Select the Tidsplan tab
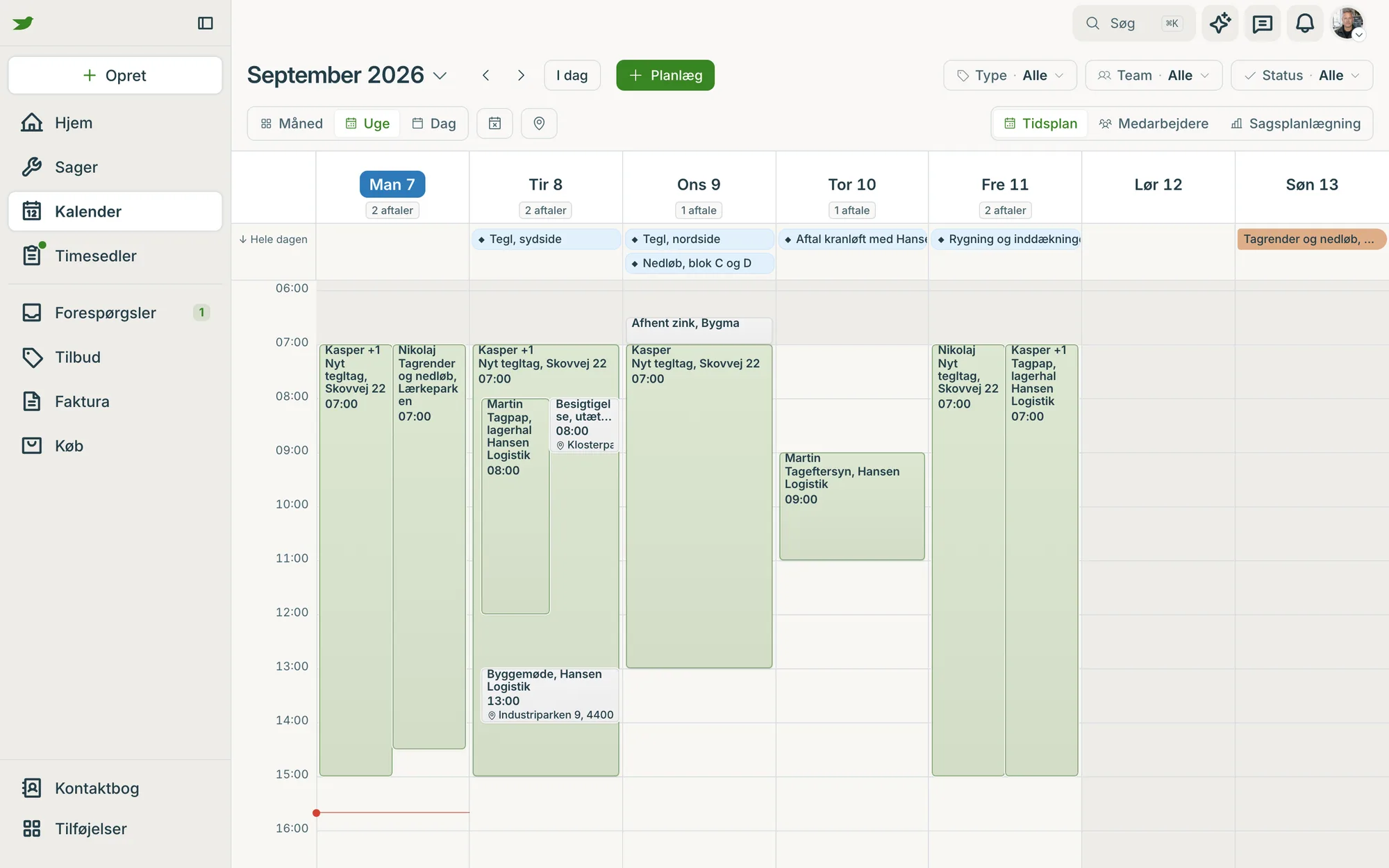Image resolution: width=1389 pixels, height=868 pixels. tap(1040, 124)
